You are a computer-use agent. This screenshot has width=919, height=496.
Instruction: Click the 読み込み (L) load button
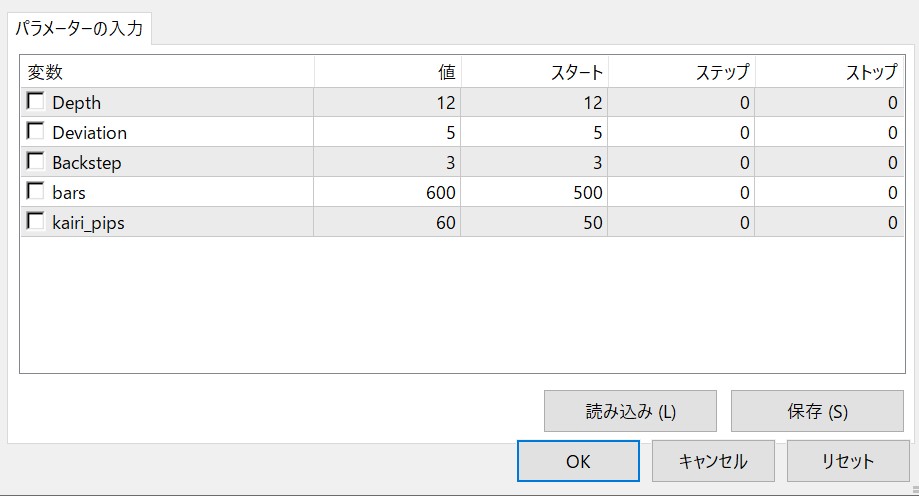point(630,411)
